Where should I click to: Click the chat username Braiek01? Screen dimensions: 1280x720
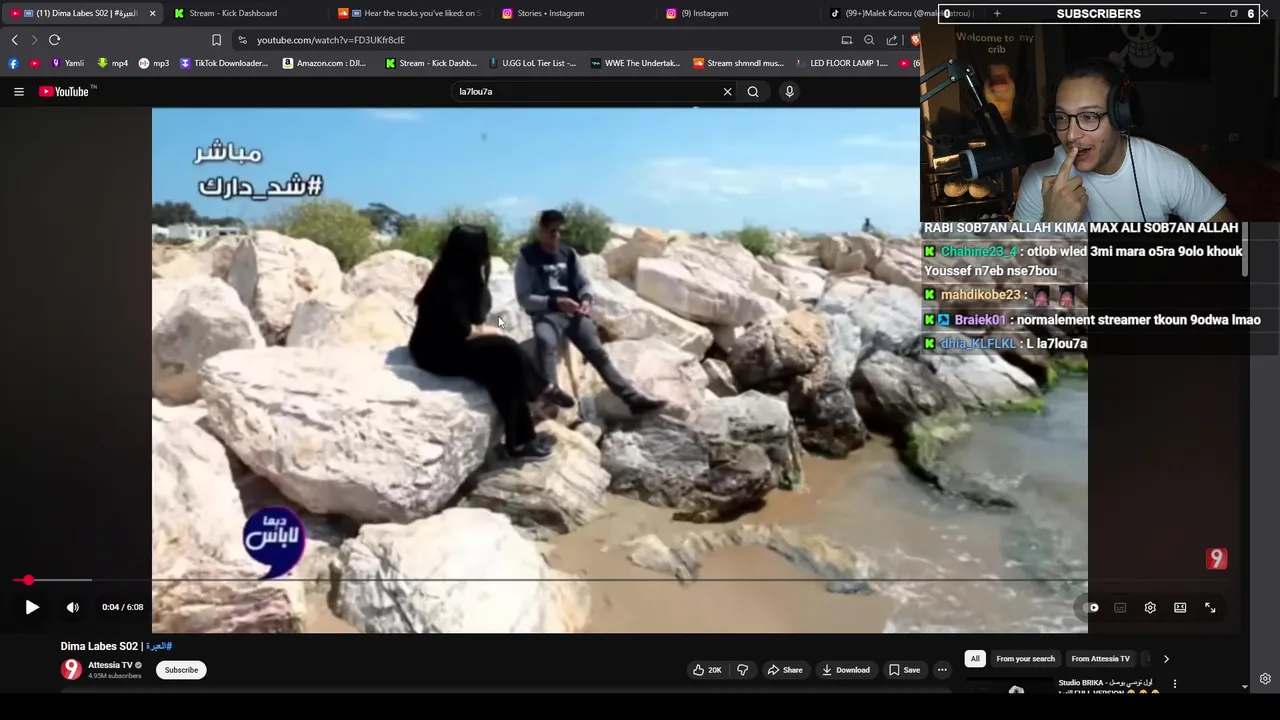979,320
